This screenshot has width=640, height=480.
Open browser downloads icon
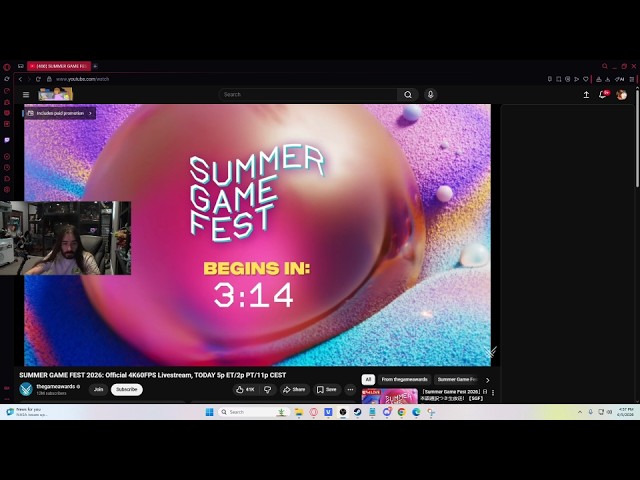point(607,79)
